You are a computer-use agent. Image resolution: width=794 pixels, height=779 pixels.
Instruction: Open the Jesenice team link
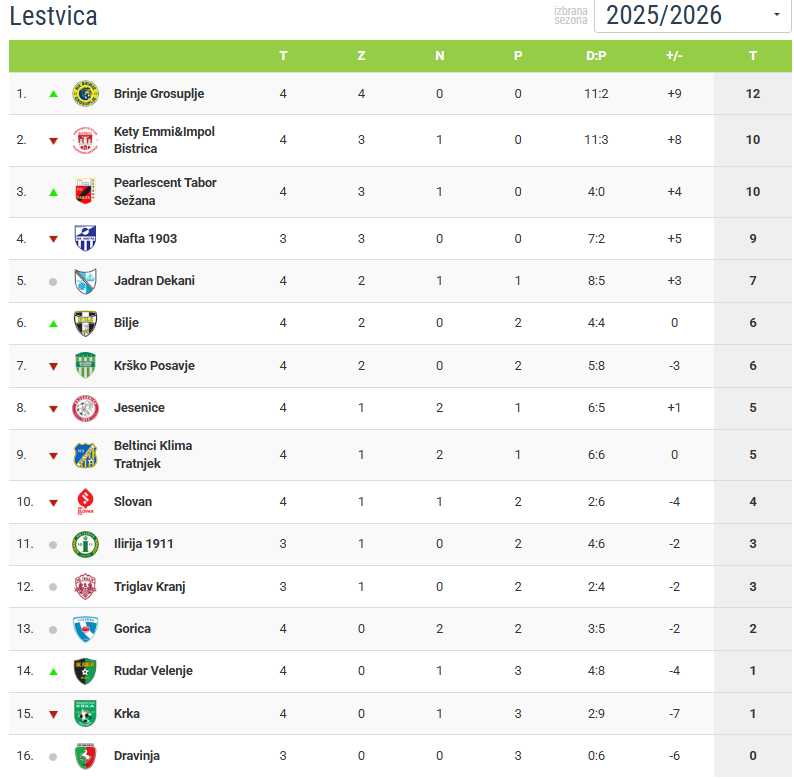point(139,408)
